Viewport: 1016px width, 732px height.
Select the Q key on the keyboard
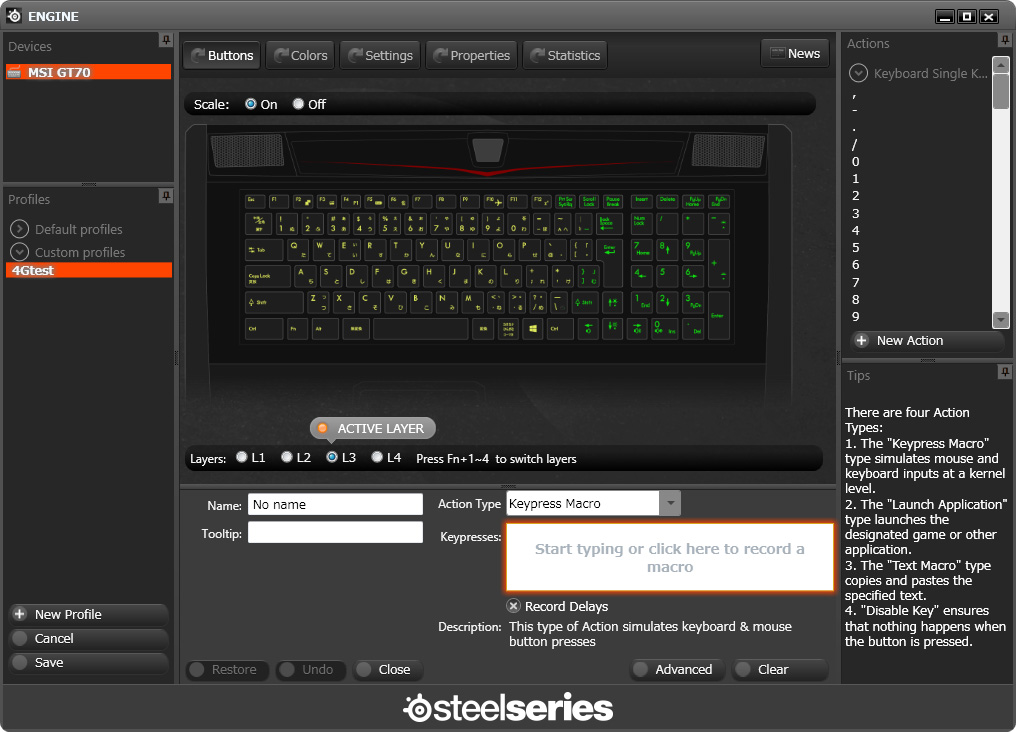pos(297,249)
